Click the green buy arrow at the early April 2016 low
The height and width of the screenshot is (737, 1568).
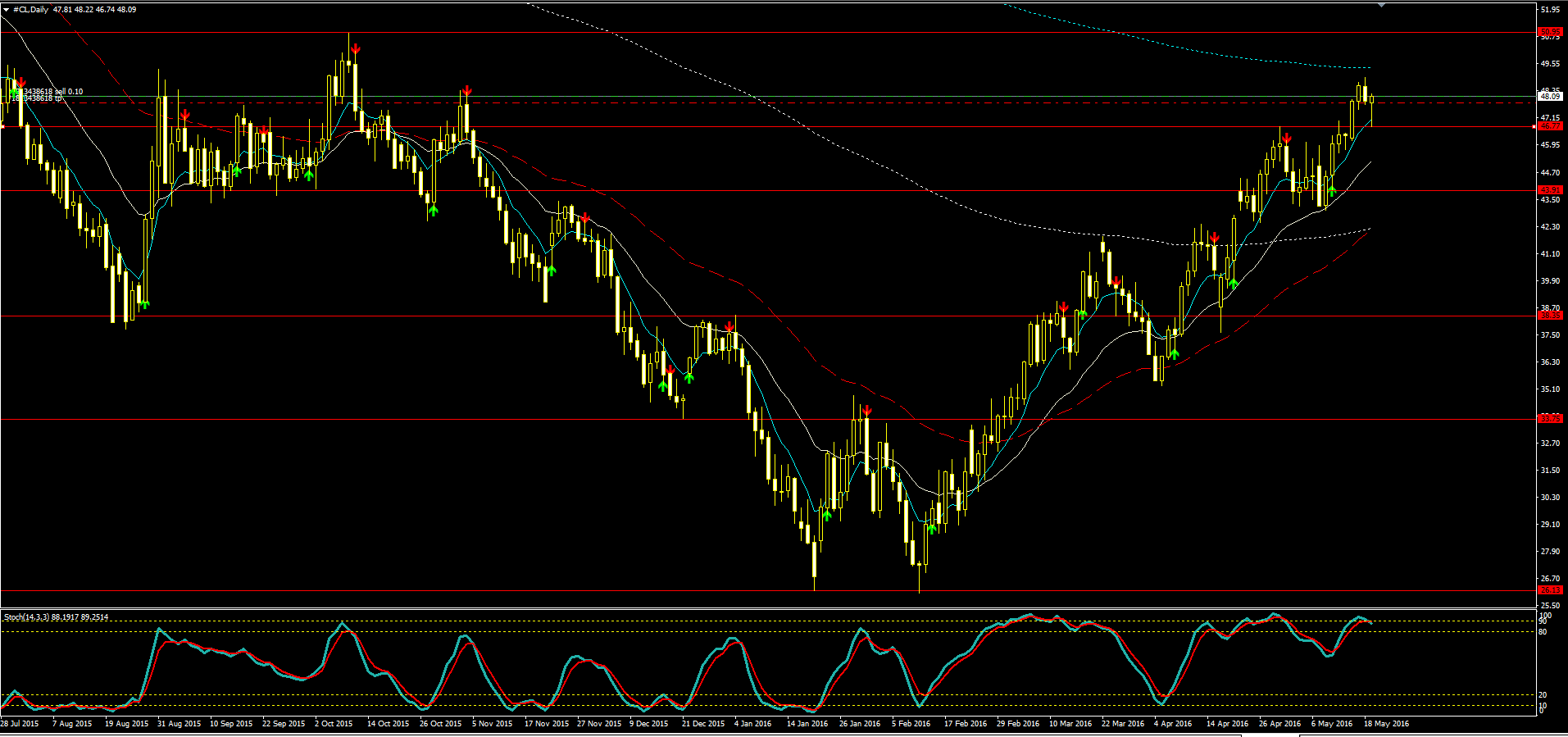1175,354
